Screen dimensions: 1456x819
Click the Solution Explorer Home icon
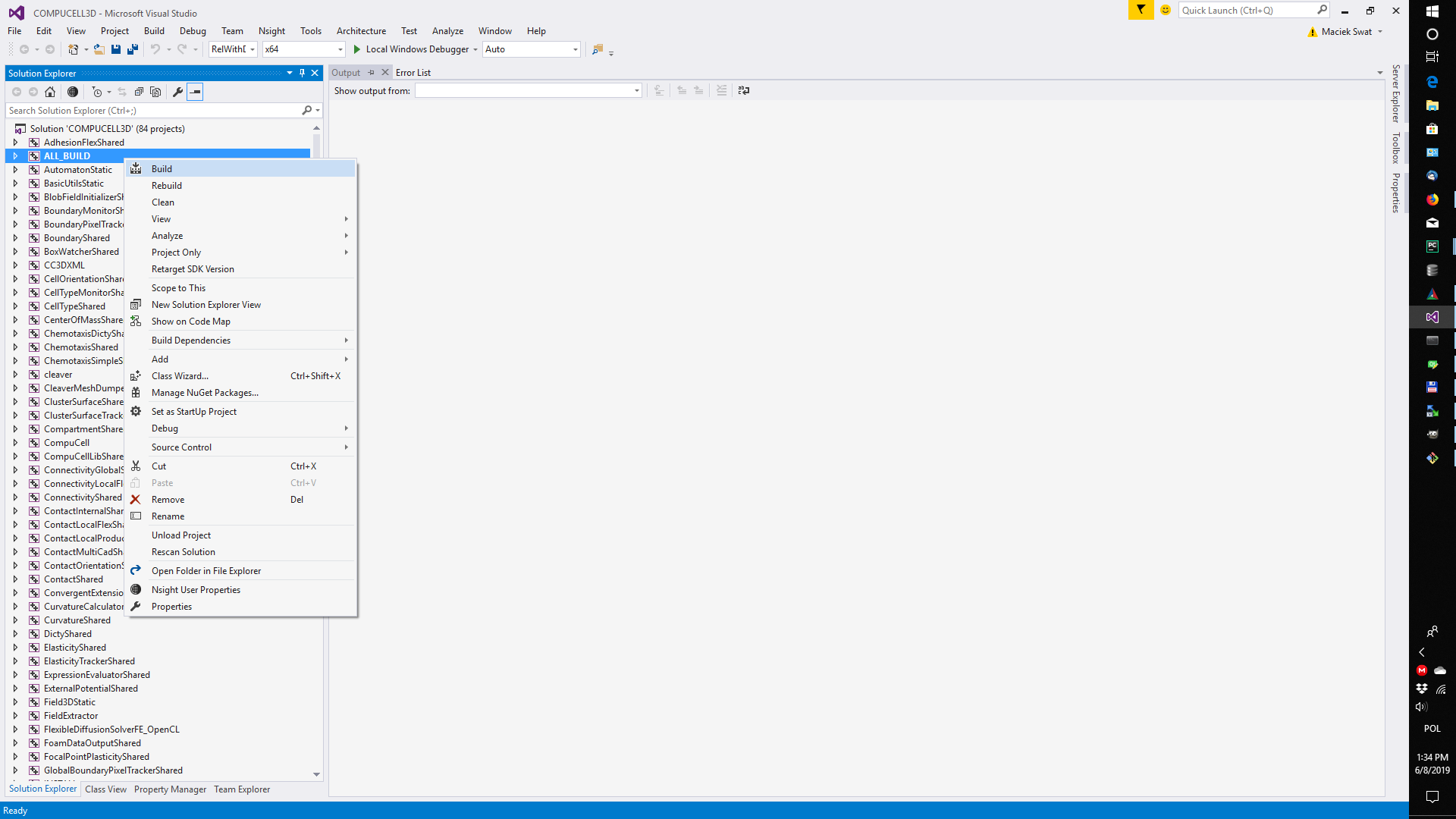[x=50, y=92]
